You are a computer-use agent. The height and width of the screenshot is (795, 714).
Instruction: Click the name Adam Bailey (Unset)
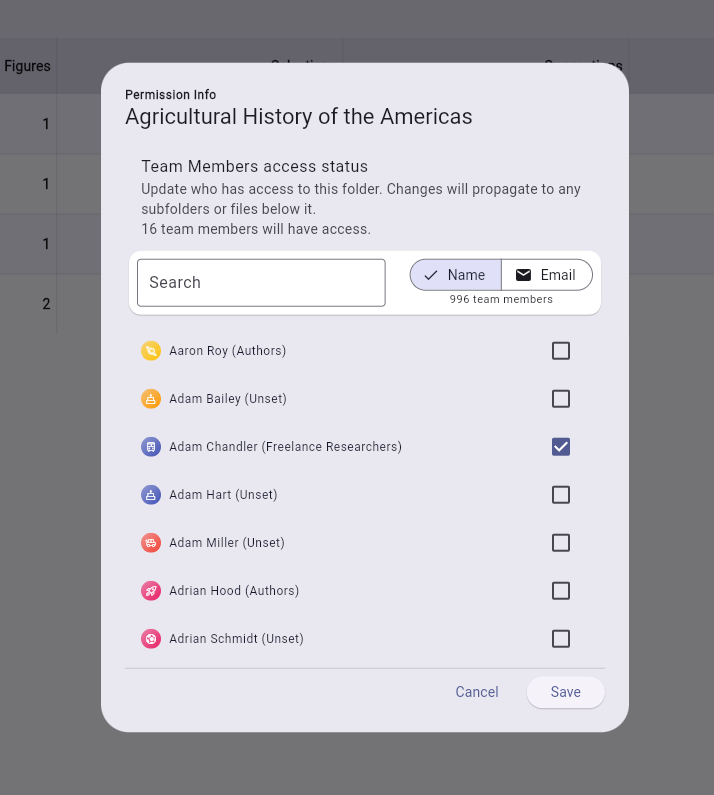[x=228, y=399]
